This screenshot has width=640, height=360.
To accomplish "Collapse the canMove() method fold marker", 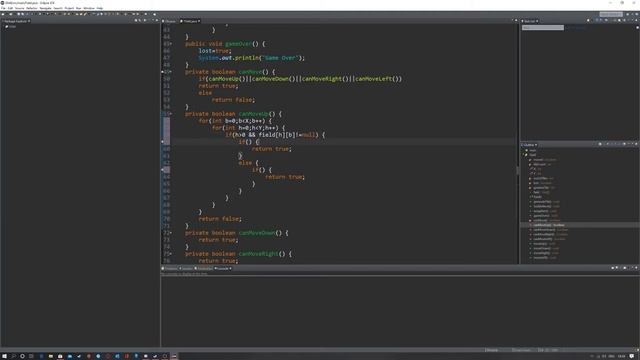I will (x=171, y=72).
